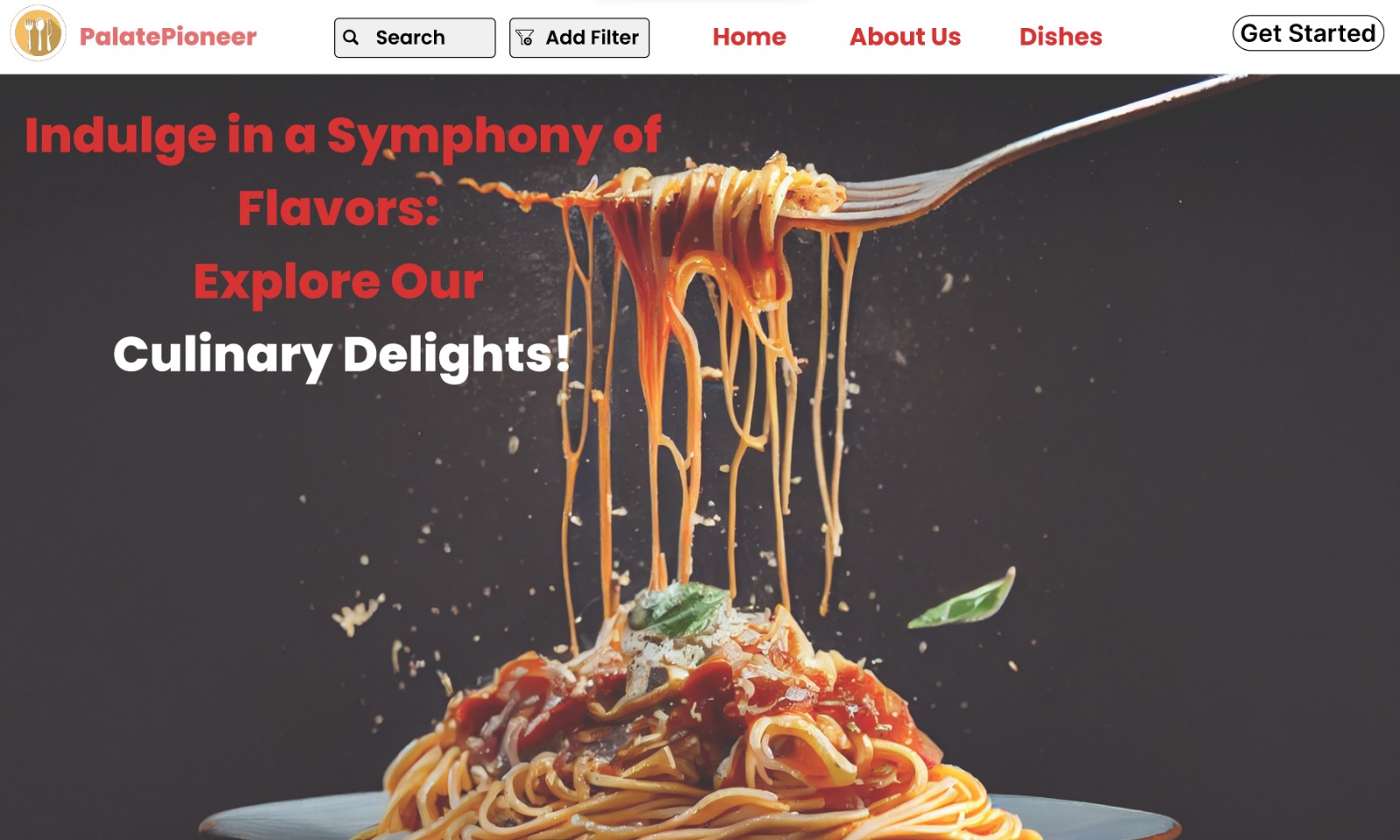
Task: Click the basil leaf atop the pasta
Action: (x=678, y=608)
